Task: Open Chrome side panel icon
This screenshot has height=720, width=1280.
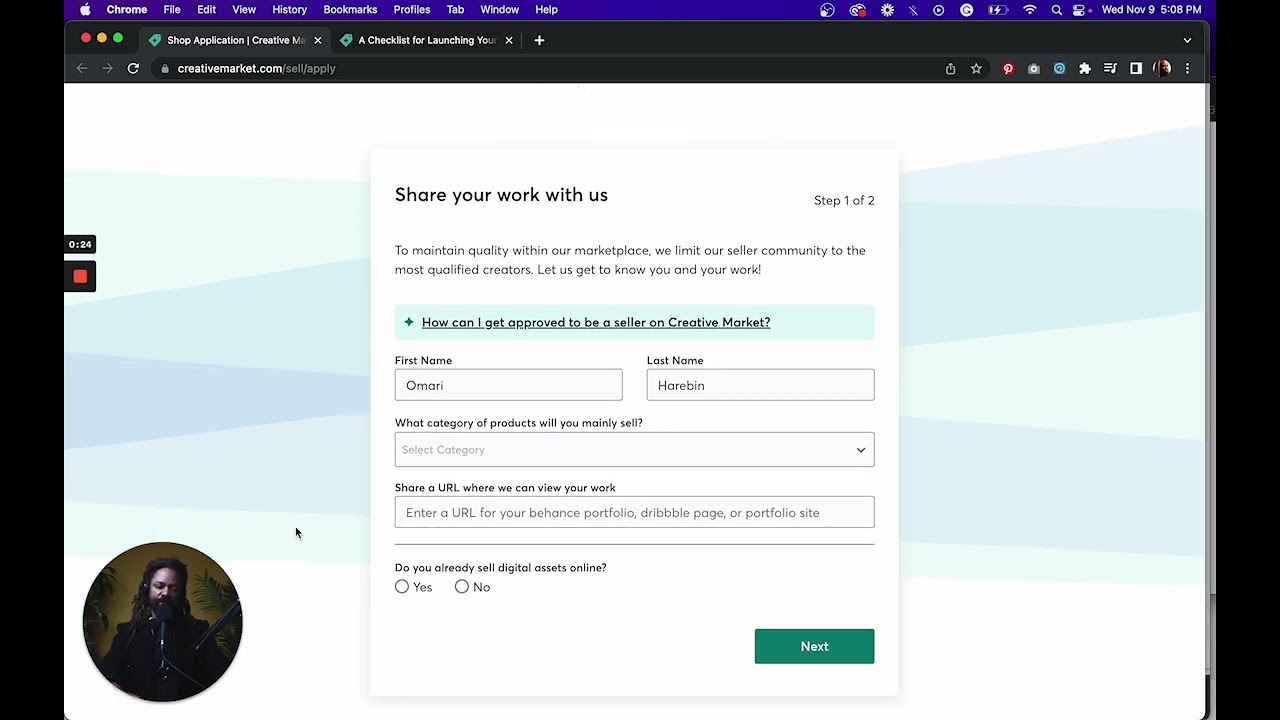Action: point(1136,69)
